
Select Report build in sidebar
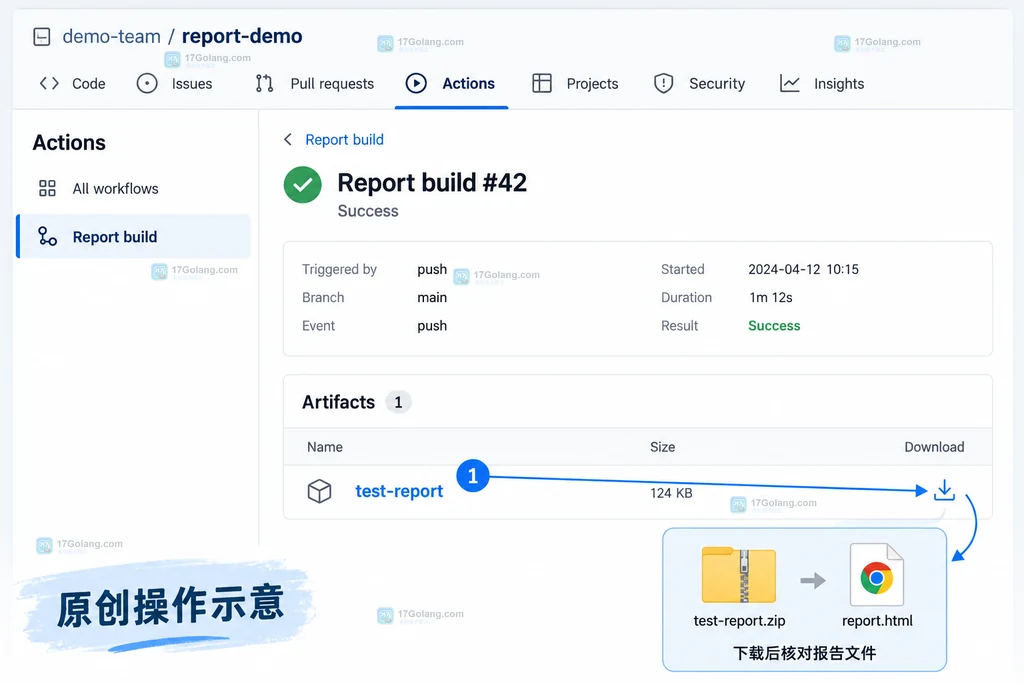(133, 236)
